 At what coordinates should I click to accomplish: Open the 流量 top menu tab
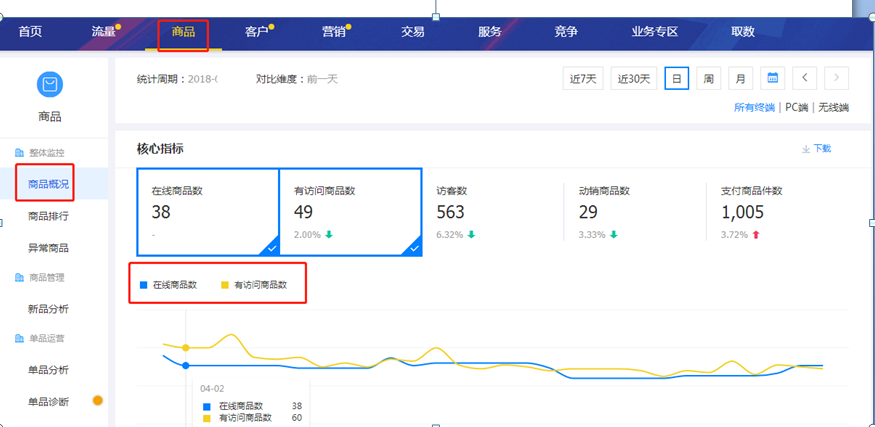(x=105, y=32)
